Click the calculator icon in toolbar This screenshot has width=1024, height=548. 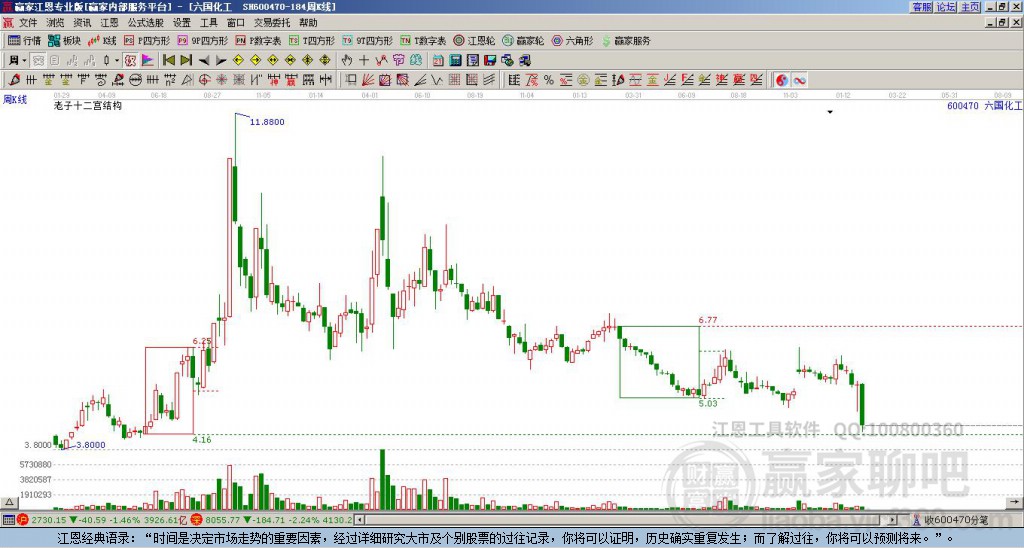point(455,61)
